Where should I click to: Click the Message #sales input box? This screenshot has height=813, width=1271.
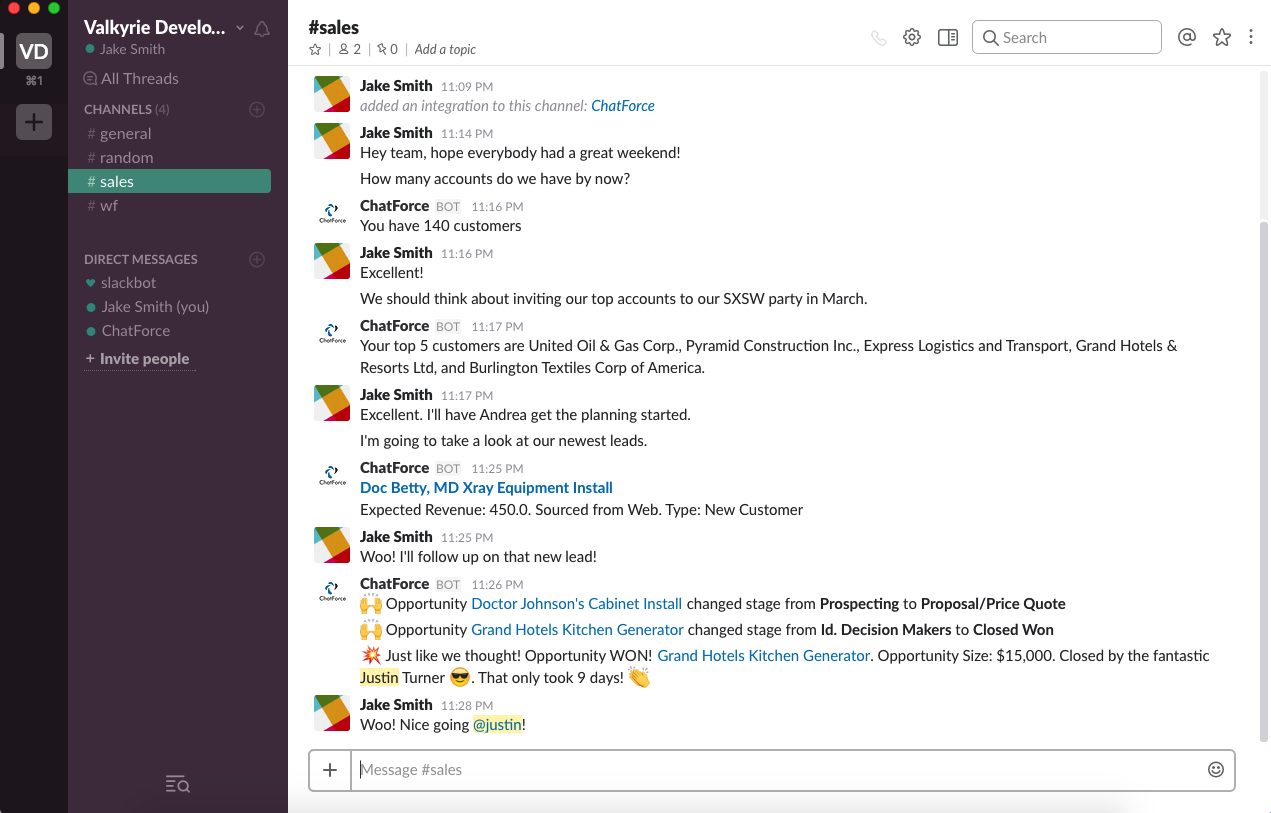[x=779, y=770]
